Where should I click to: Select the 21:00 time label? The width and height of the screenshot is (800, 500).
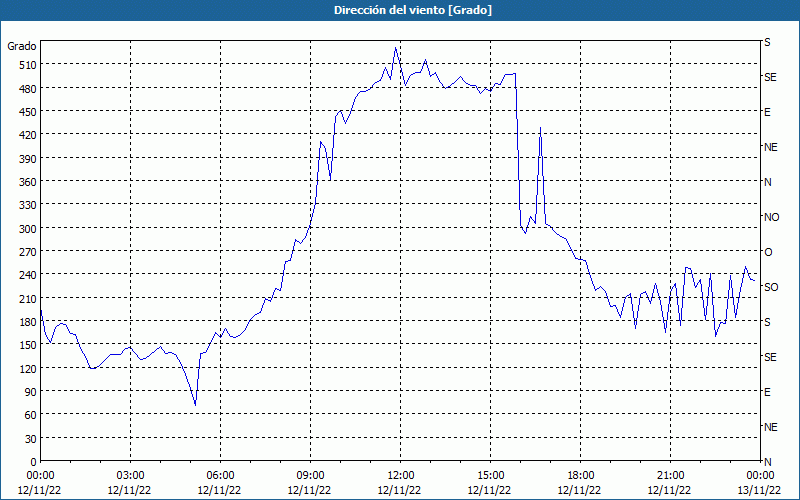click(x=670, y=475)
